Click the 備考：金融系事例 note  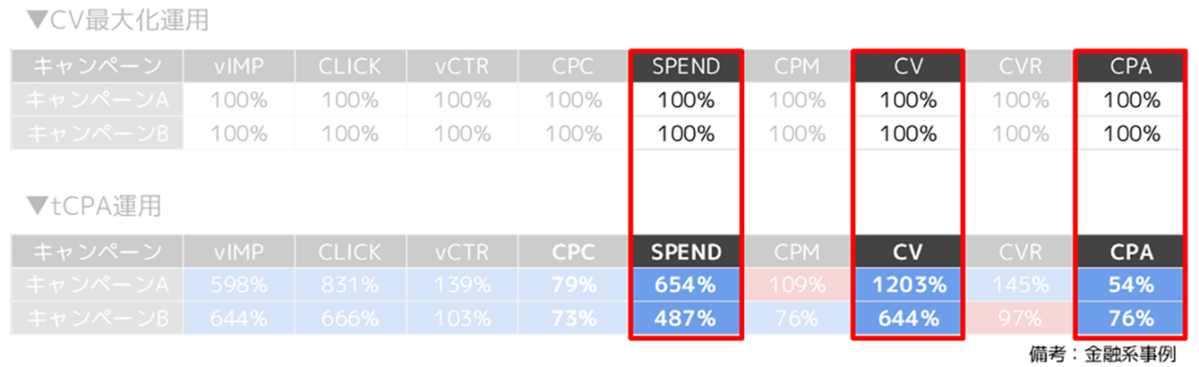tap(1103, 354)
